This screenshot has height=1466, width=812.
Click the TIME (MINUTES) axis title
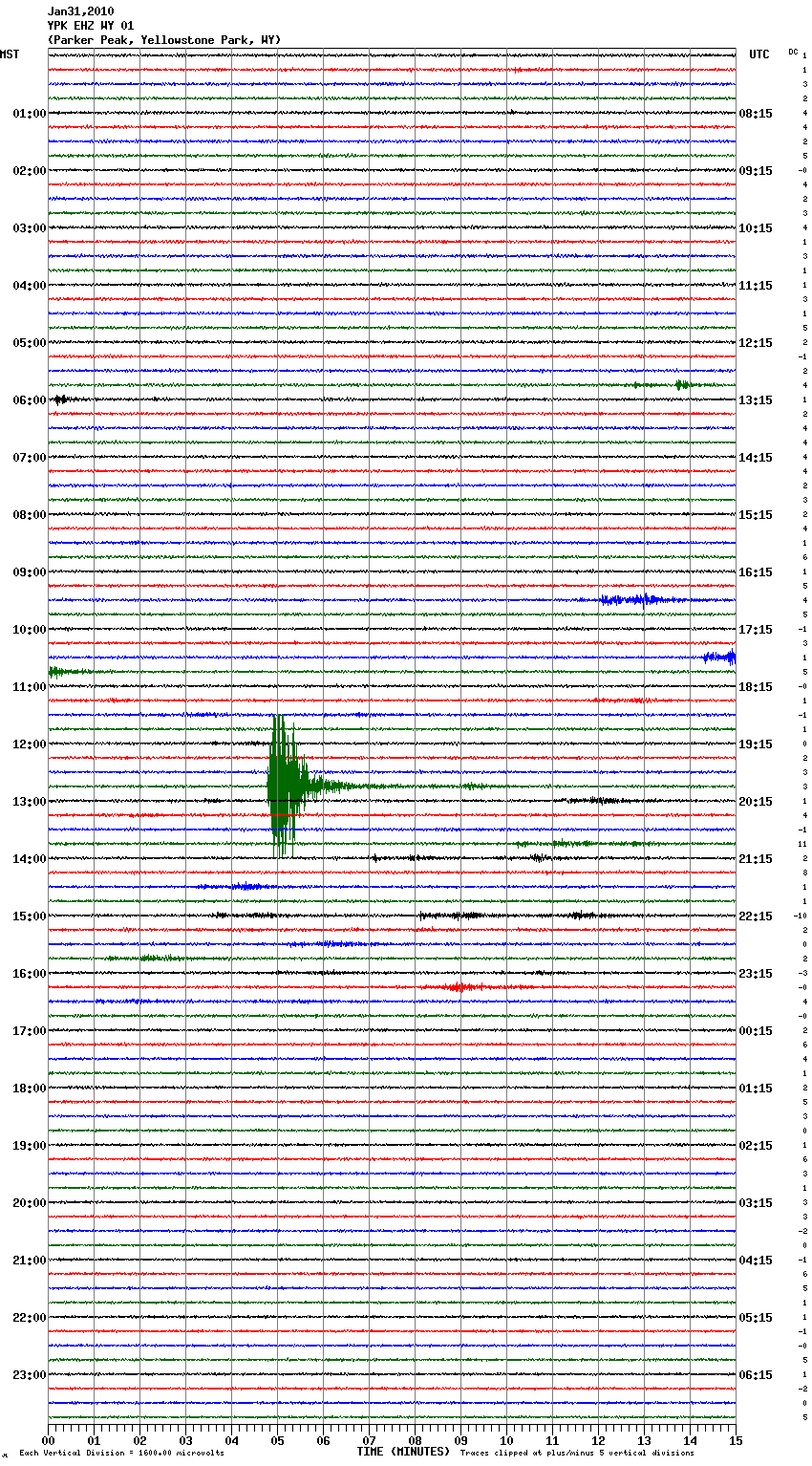point(403,1452)
